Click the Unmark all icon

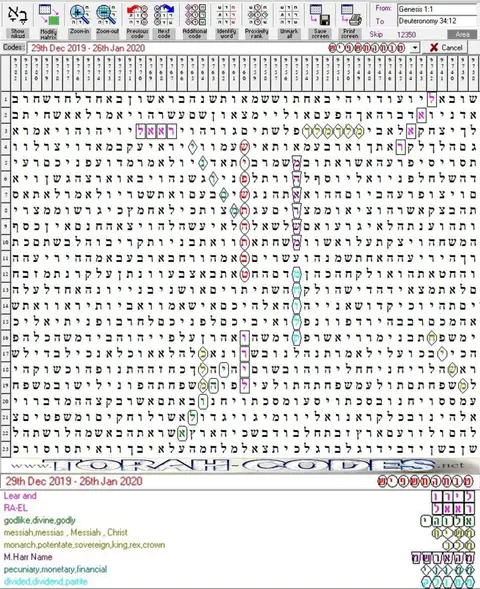pyautogui.click(x=288, y=20)
